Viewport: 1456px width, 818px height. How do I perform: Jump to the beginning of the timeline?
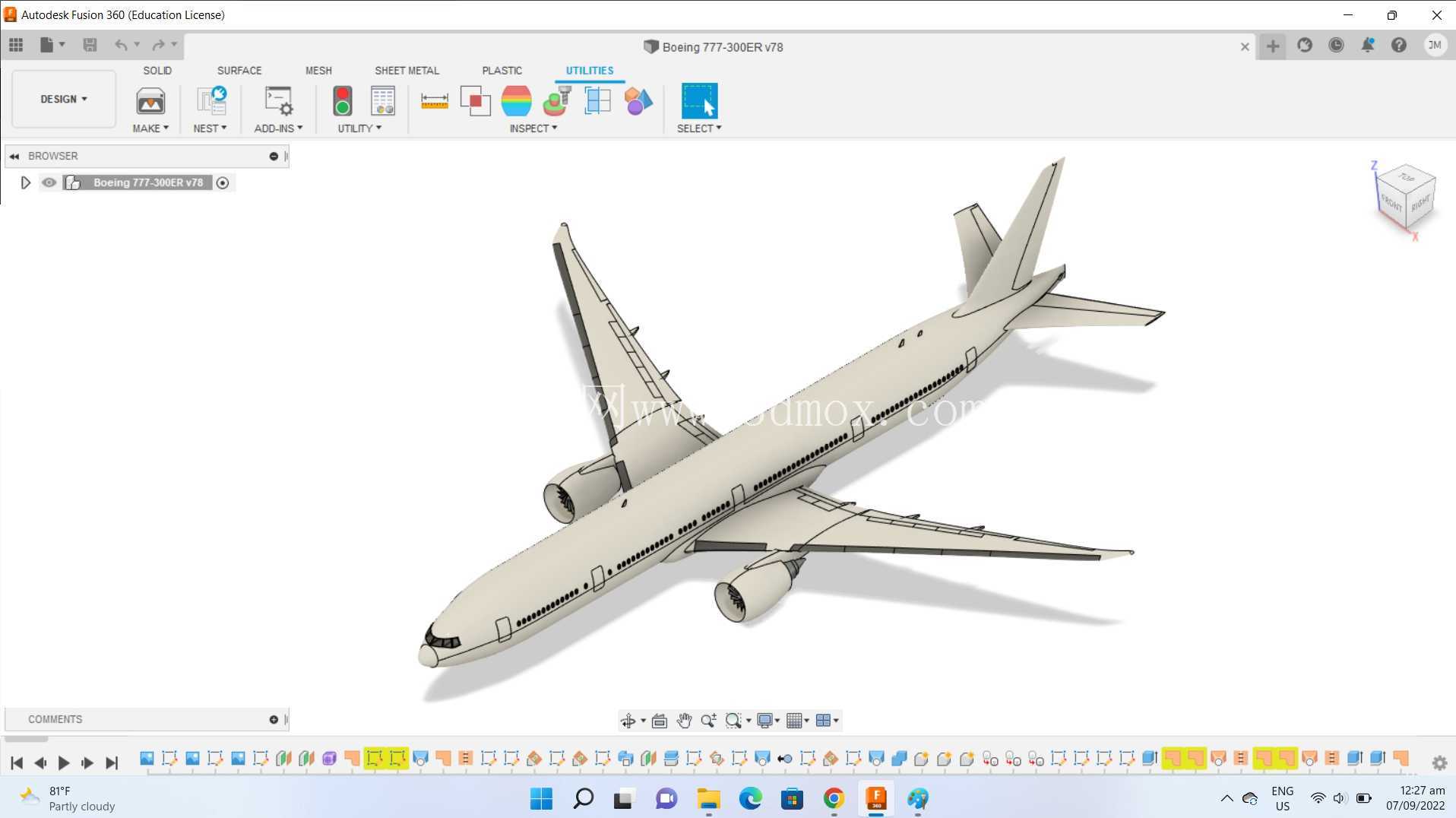(17, 763)
